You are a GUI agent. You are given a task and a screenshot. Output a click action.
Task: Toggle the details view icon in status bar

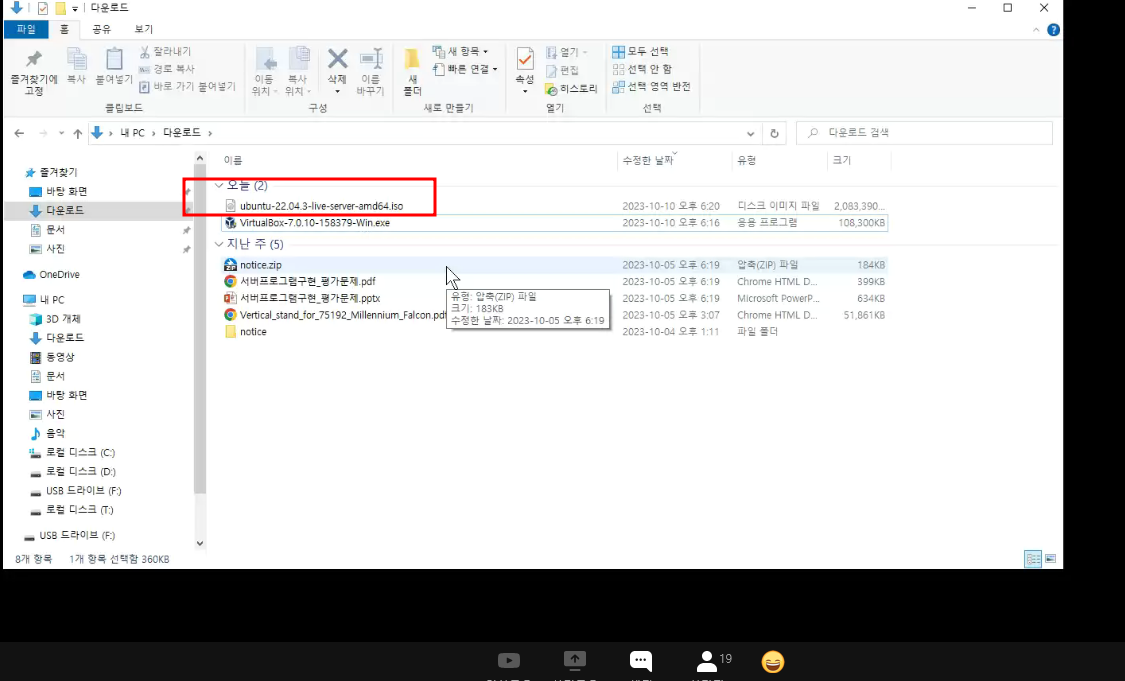(1032, 558)
